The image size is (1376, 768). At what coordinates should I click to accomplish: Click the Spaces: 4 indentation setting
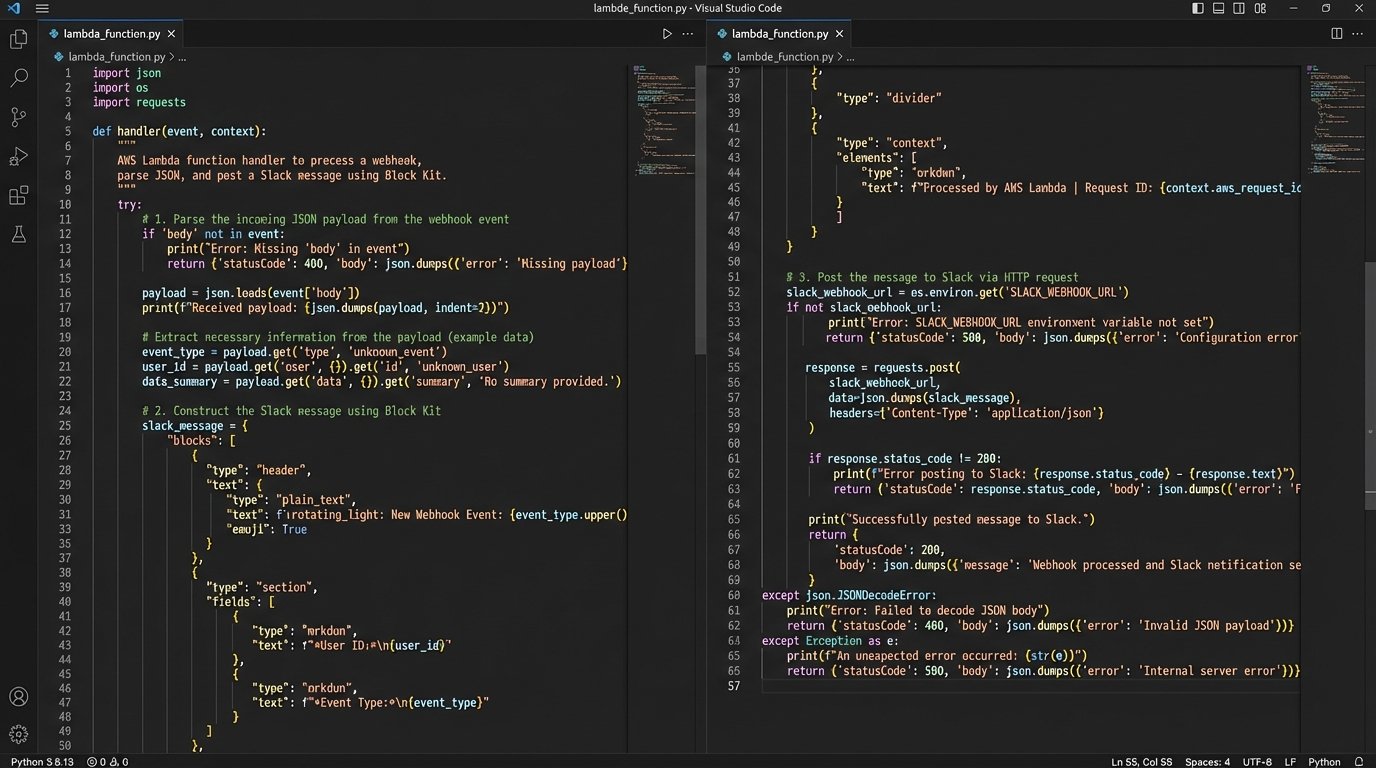click(1207, 761)
